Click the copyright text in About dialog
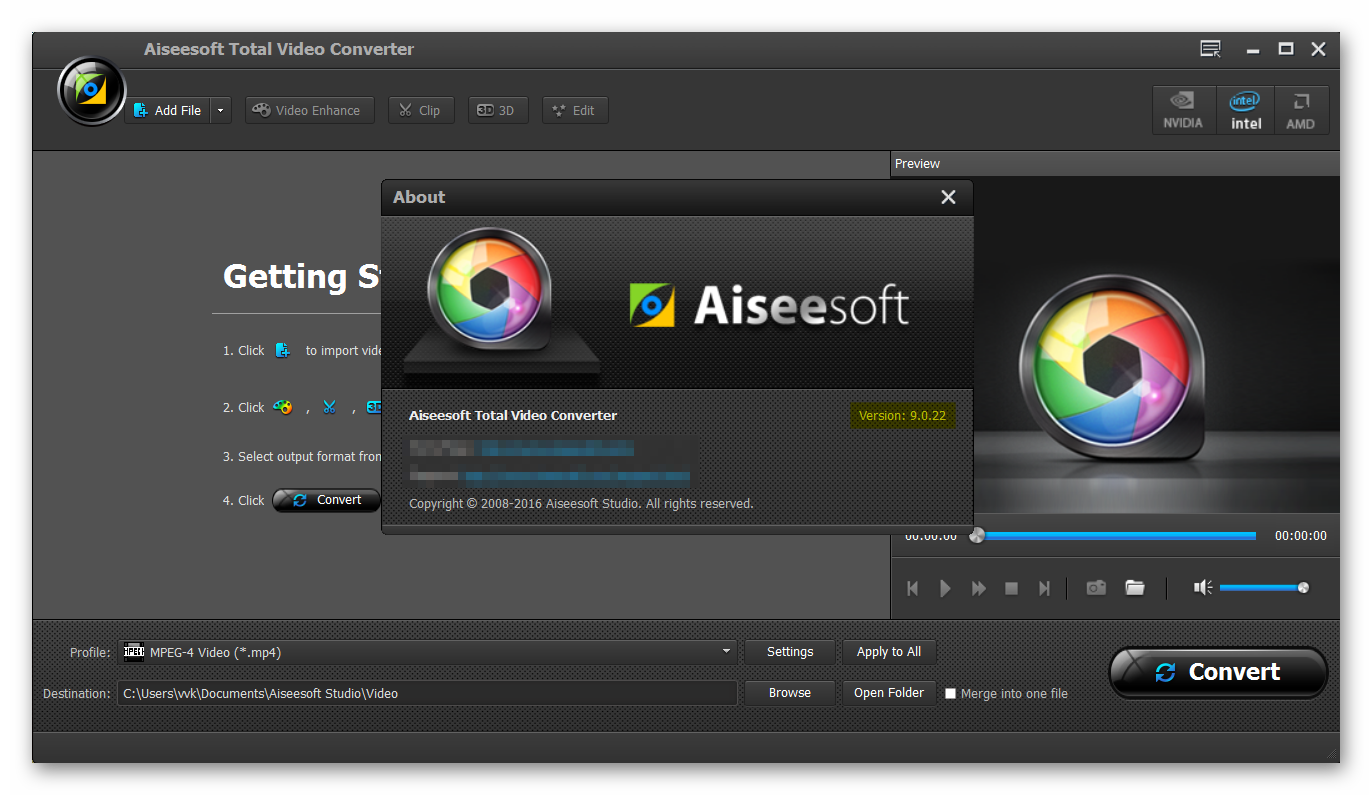The image size is (1372, 795). tap(581, 504)
